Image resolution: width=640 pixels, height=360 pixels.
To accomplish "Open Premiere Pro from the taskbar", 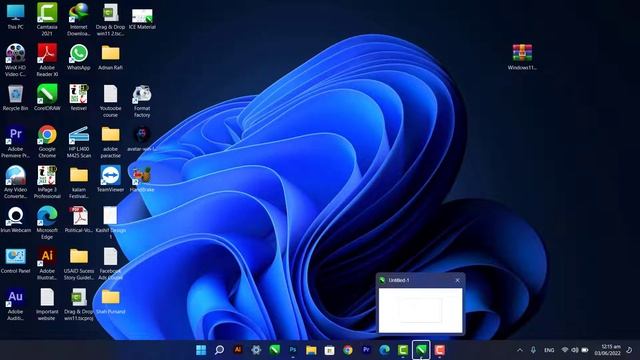I will pyautogui.click(x=366, y=350).
